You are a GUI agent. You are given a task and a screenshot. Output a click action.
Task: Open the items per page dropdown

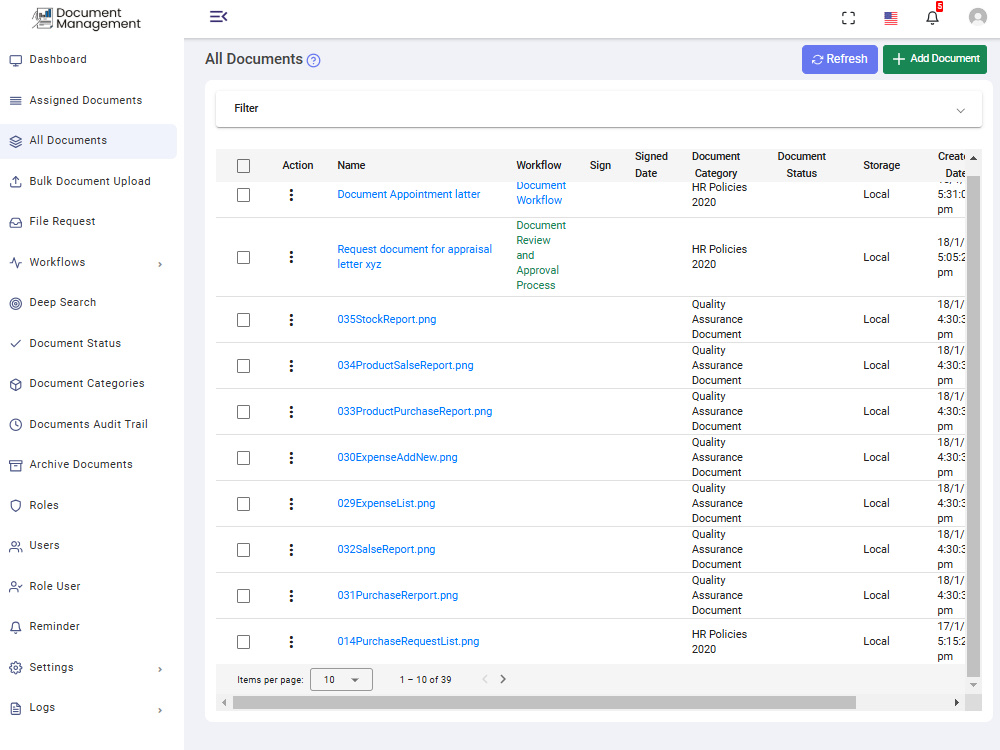tap(341, 680)
